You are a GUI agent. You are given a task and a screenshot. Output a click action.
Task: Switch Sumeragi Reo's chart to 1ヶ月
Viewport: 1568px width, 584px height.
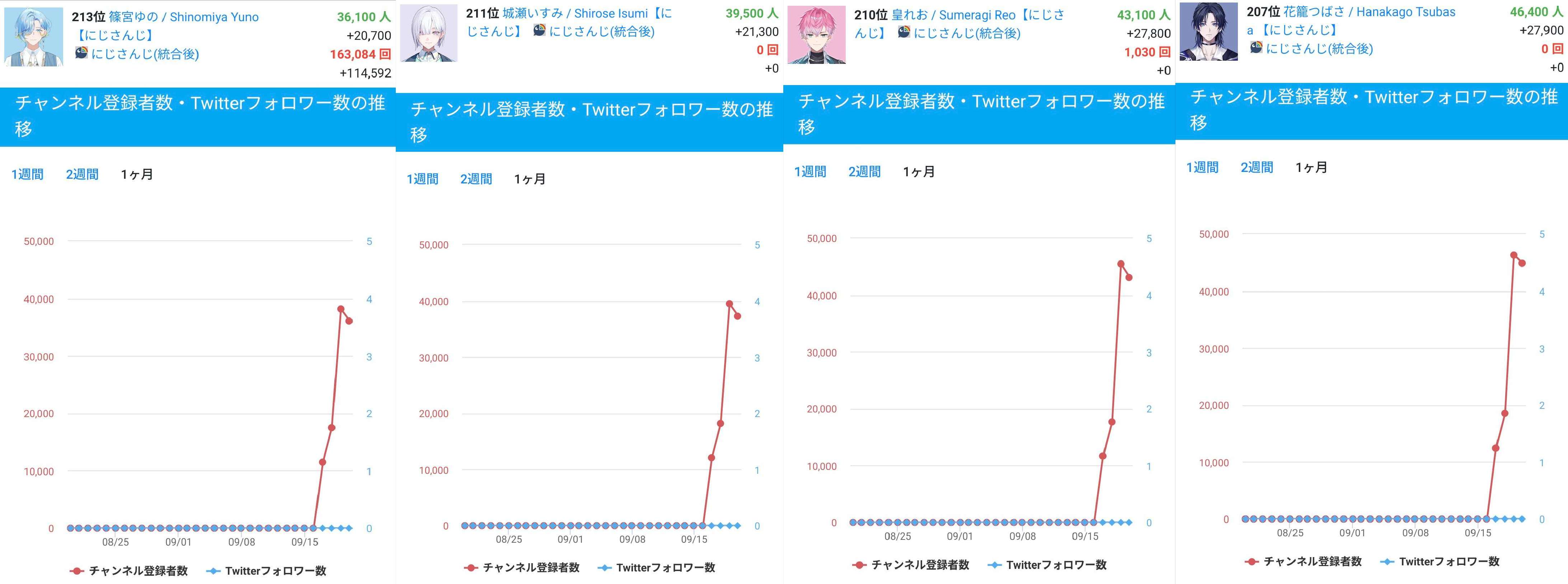coord(919,172)
